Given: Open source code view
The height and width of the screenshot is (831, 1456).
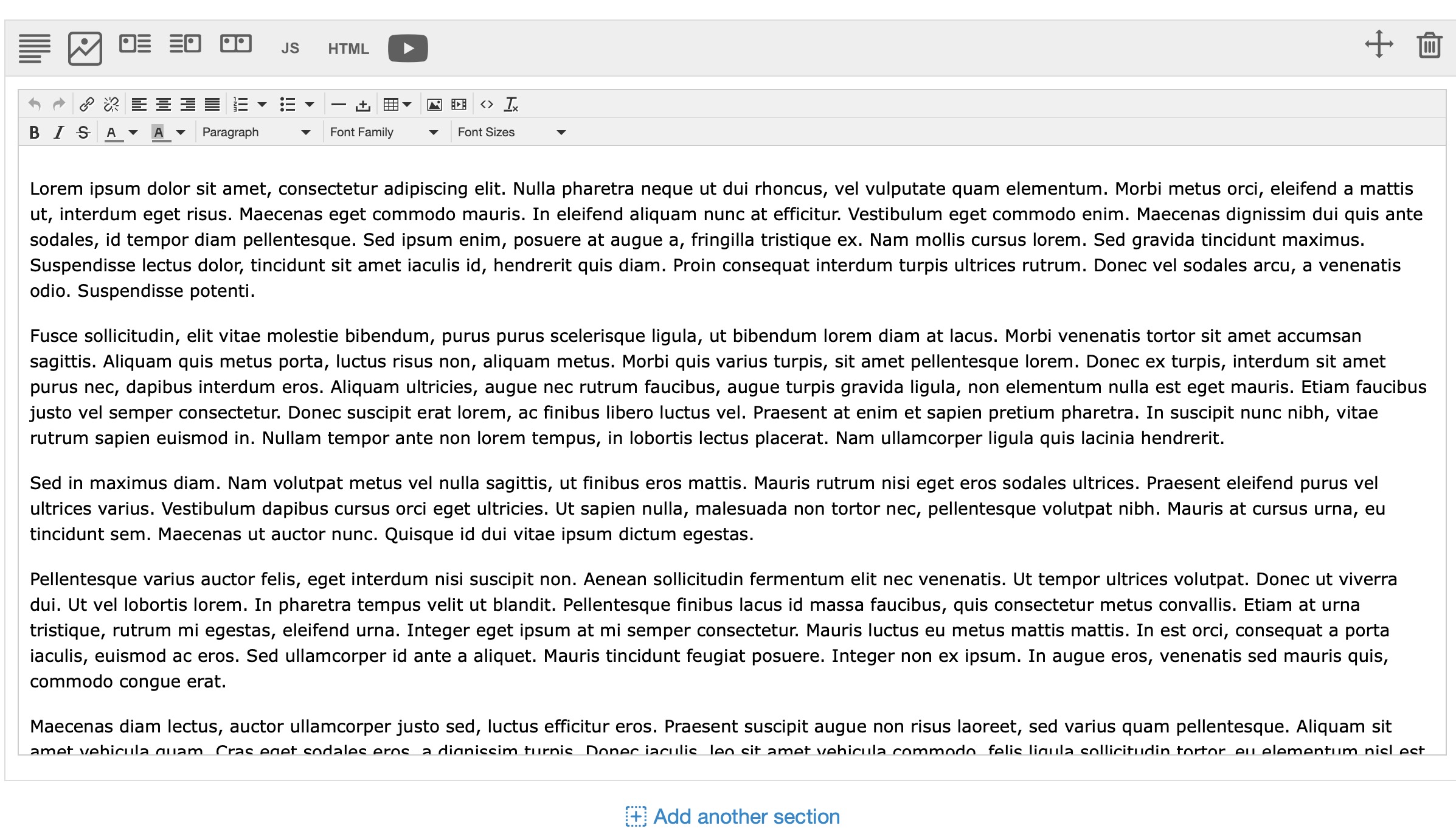Looking at the screenshot, I should [487, 105].
